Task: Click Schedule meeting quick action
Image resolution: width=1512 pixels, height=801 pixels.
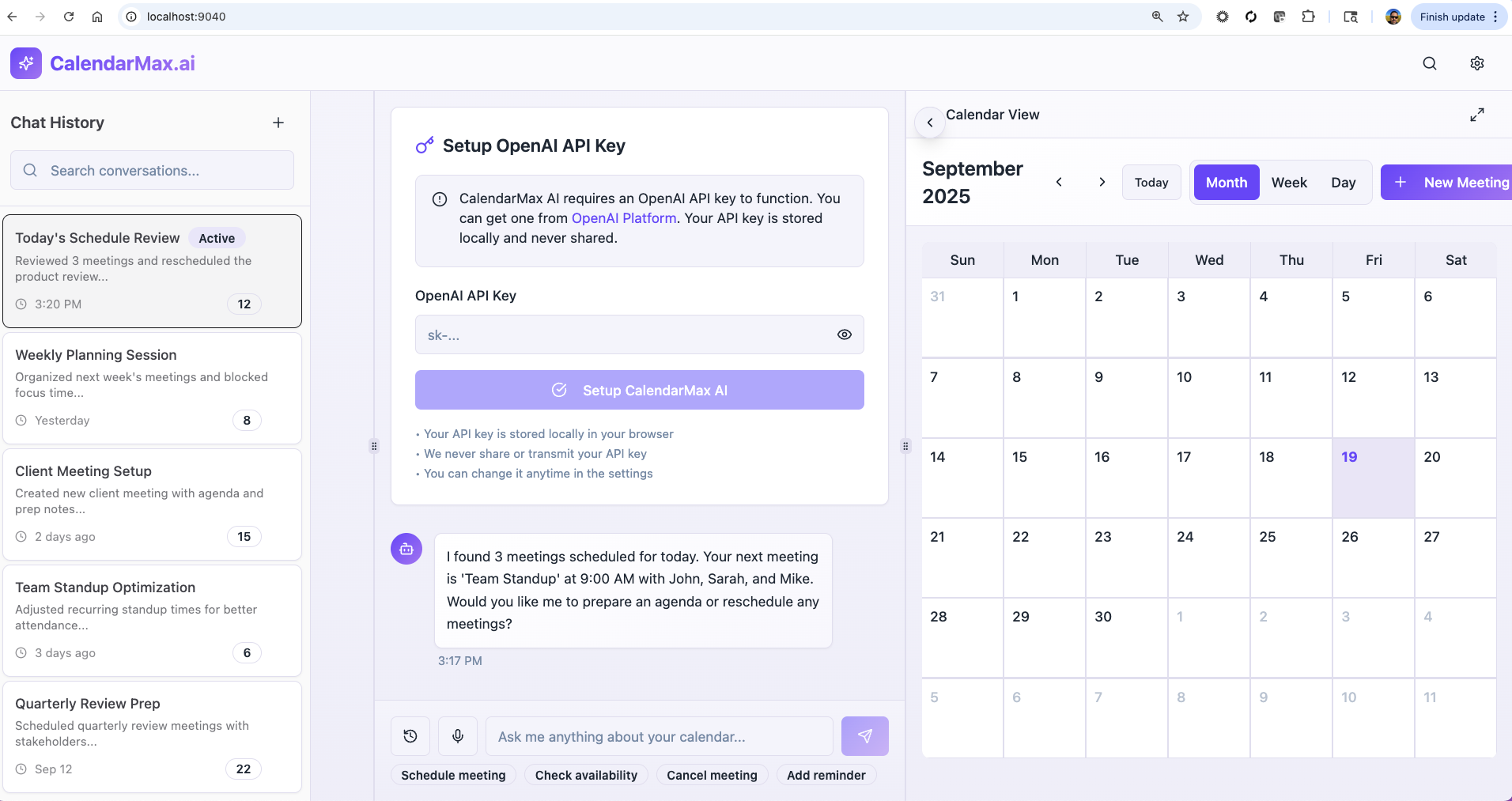Action: pyautogui.click(x=453, y=775)
